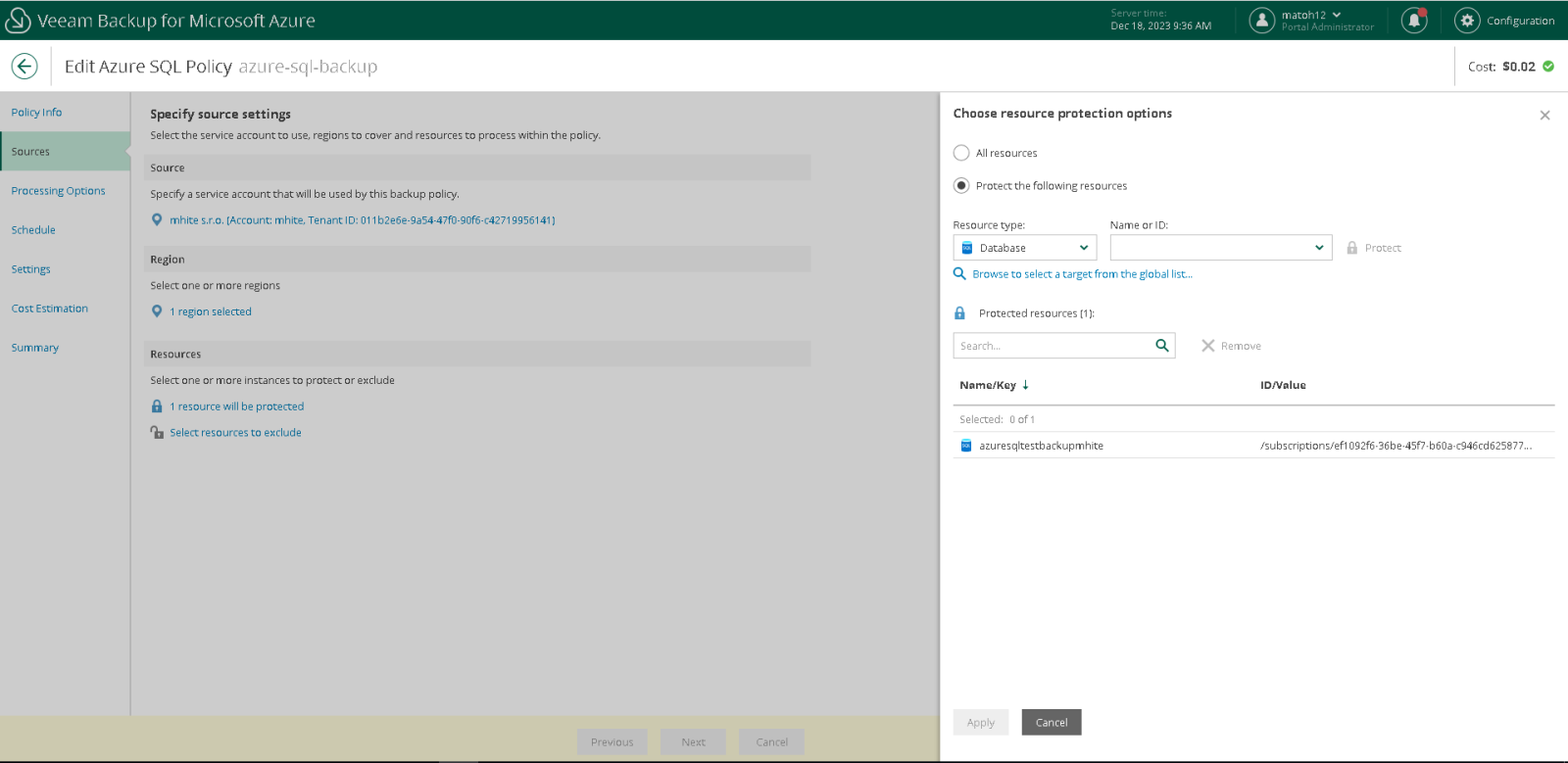Close the resource protection options panel

pyautogui.click(x=1545, y=116)
